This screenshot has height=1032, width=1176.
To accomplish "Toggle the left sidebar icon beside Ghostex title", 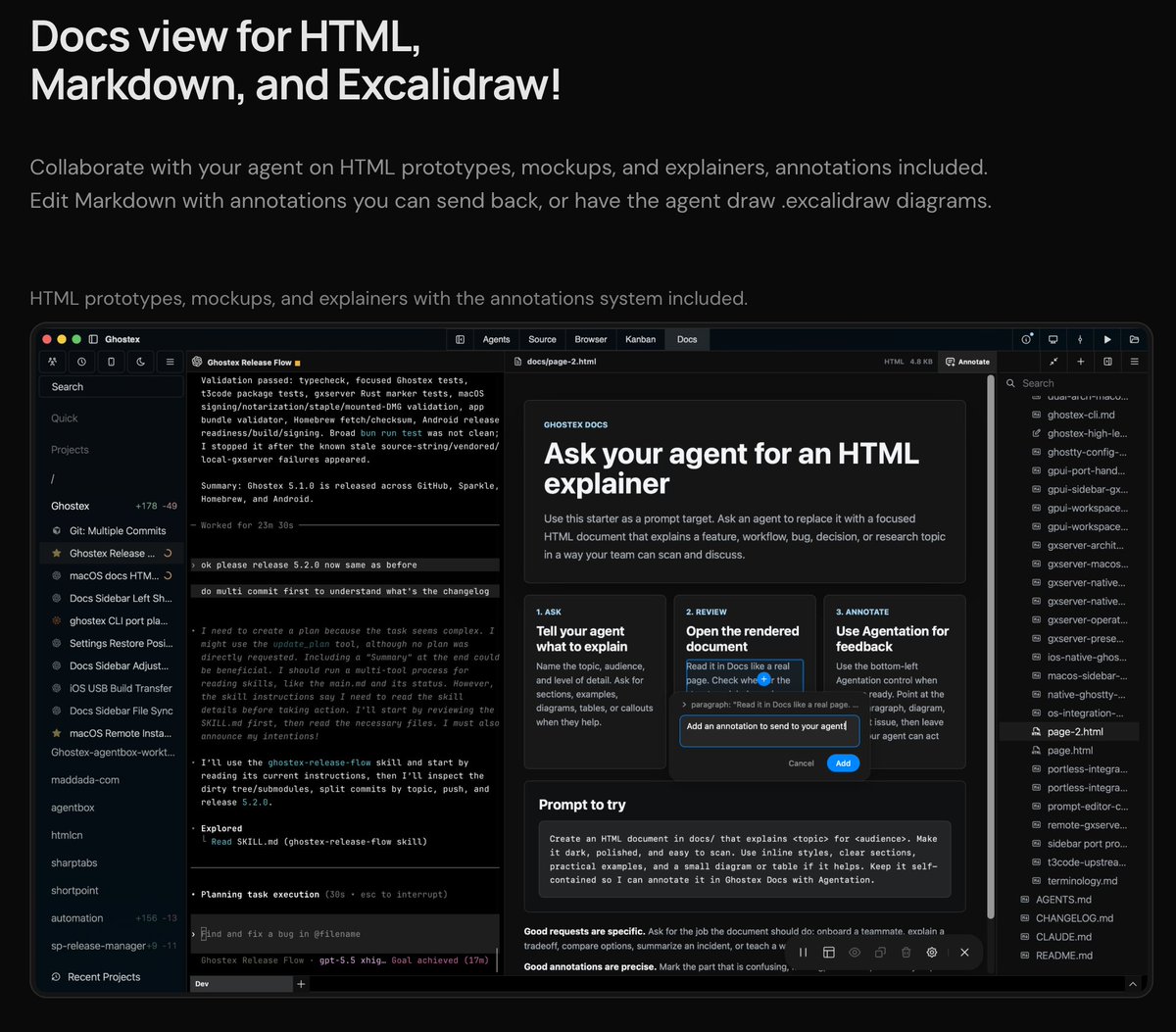I will pos(93,339).
